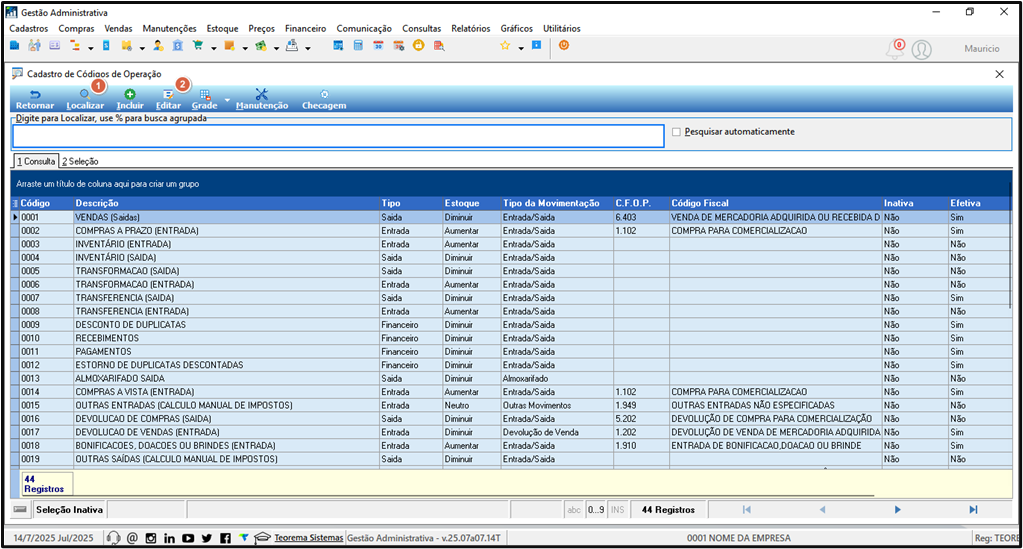The width and height of the screenshot is (1023, 549).
Task: Click the Localizar magnifier button
Action: tap(85, 99)
